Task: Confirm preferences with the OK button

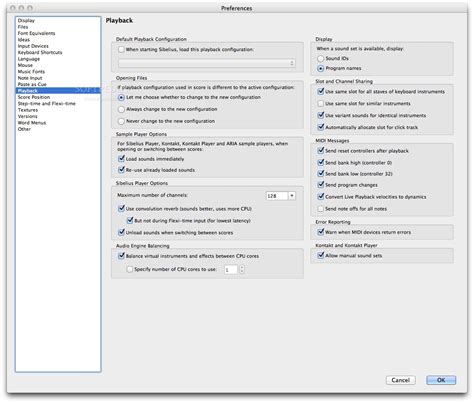Action: [441, 380]
